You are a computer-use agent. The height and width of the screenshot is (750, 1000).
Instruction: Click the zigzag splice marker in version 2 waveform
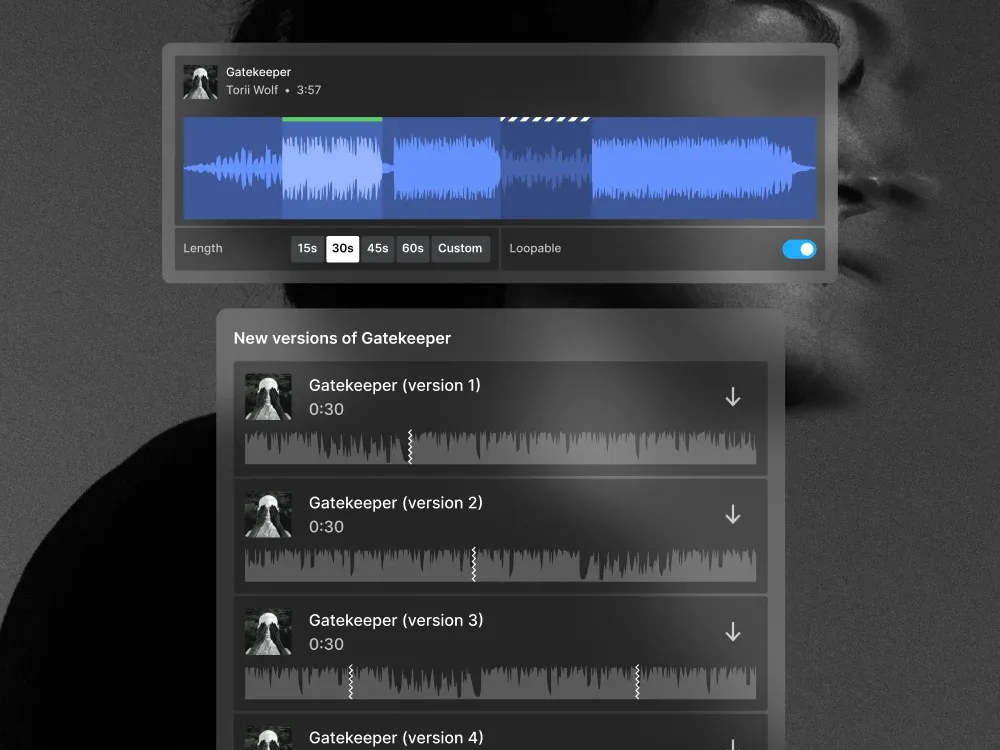click(x=474, y=564)
